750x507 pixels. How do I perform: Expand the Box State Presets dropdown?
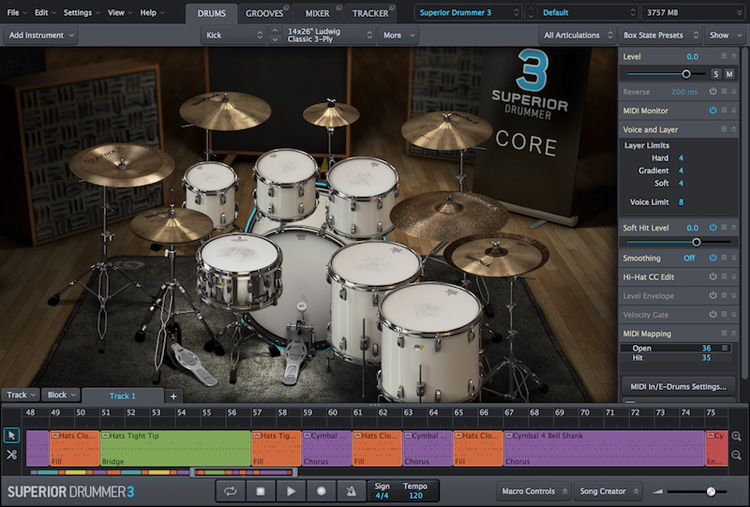click(657, 35)
